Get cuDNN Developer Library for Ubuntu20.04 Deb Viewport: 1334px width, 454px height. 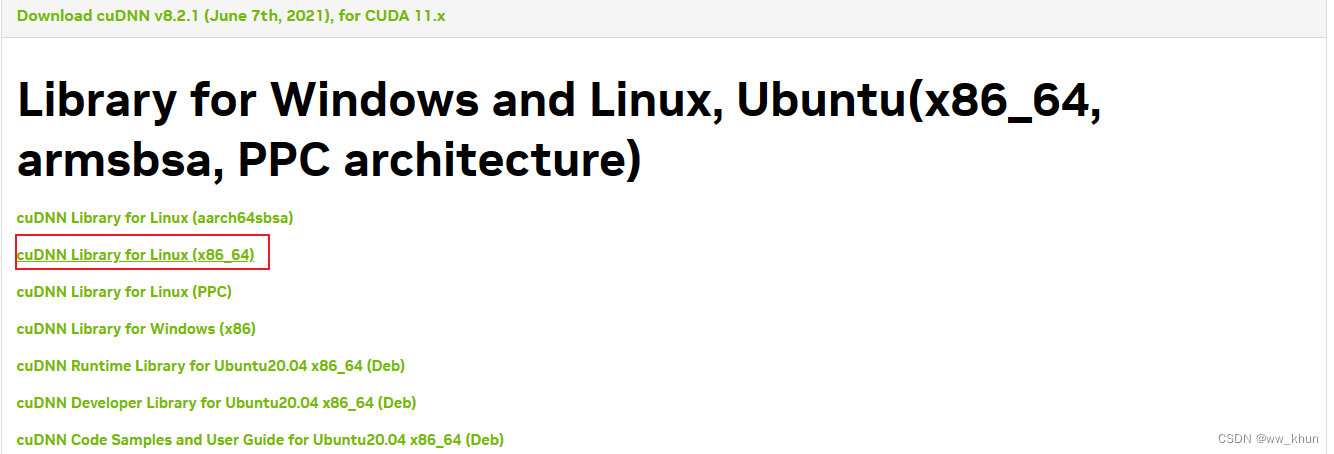(x=217, y=403)
